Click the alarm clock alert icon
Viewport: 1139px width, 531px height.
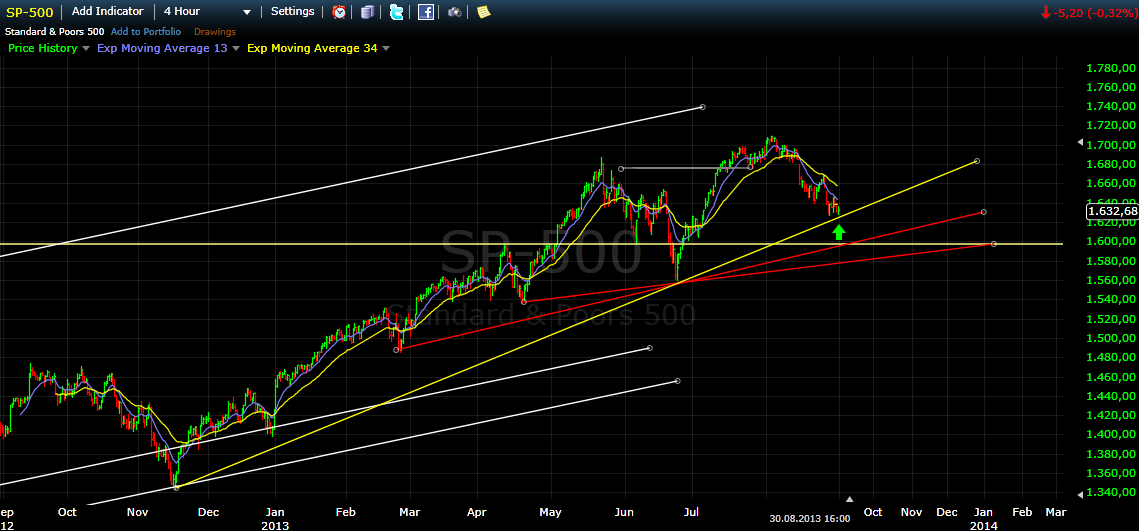pos(340,12)
